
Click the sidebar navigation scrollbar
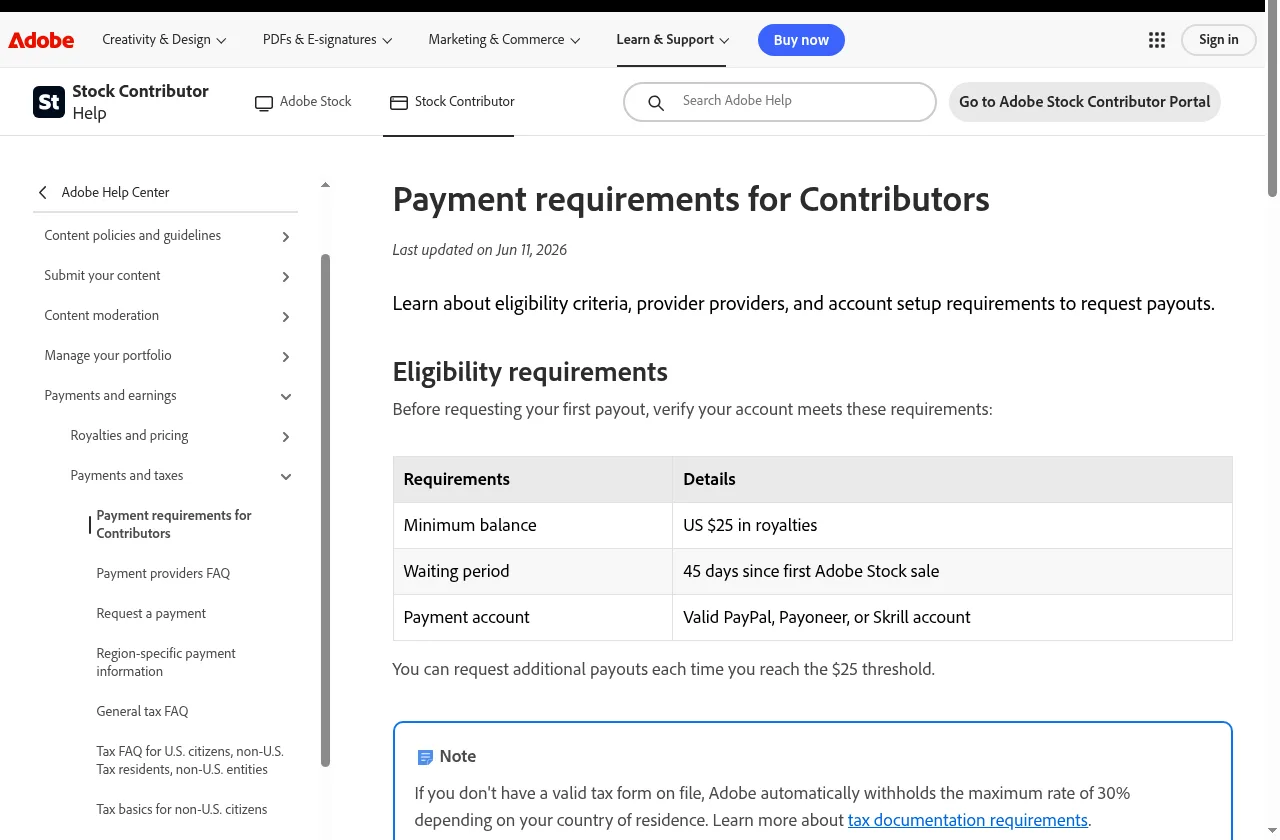coord(325,510)
